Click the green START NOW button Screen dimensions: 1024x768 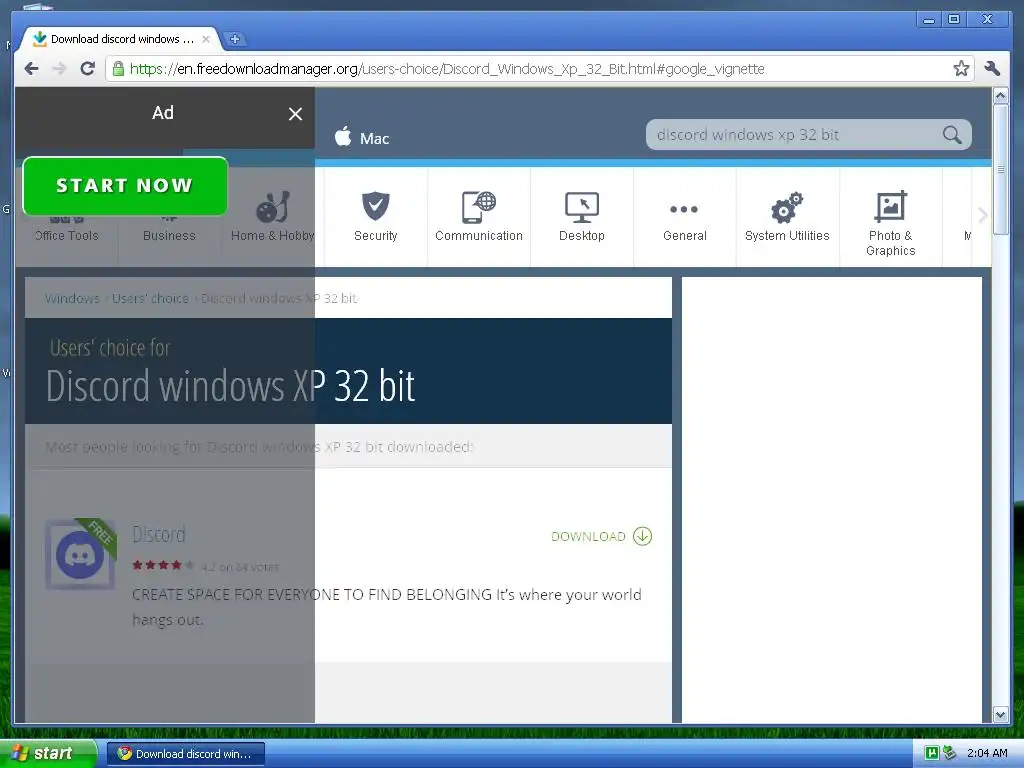[x=125, y=185]
